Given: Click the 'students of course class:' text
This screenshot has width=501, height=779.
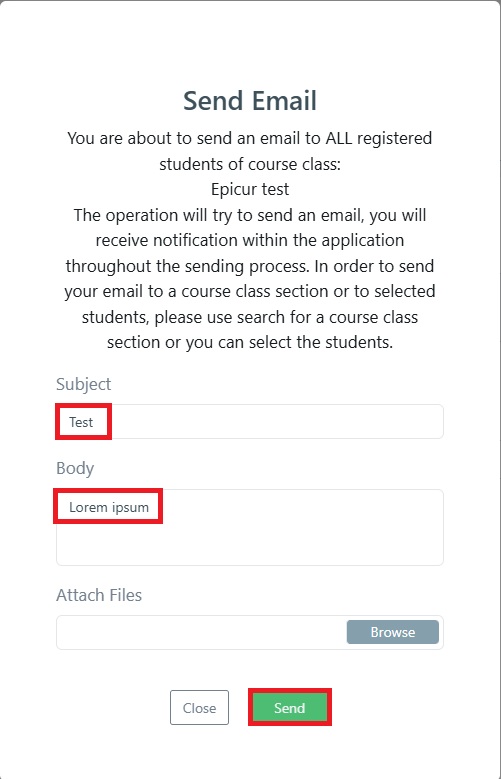Looking at the screenshot, I should click(x=250, y=163).
